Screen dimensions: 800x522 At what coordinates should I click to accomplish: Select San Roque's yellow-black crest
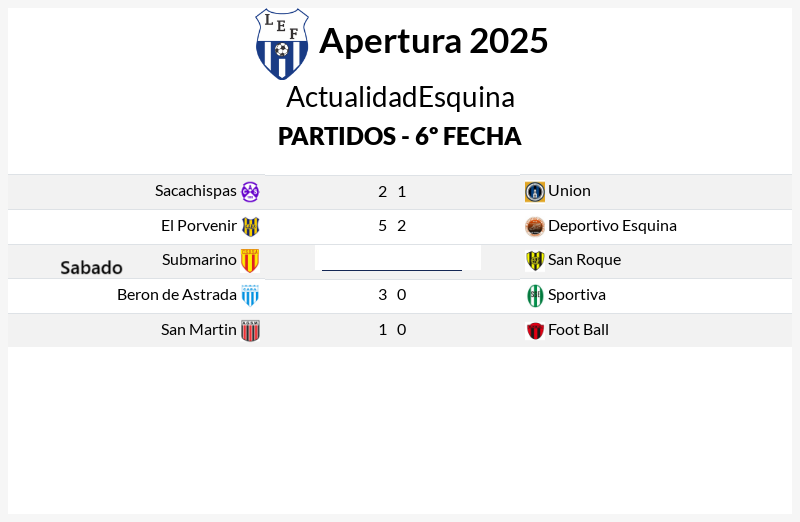point(535,261)
